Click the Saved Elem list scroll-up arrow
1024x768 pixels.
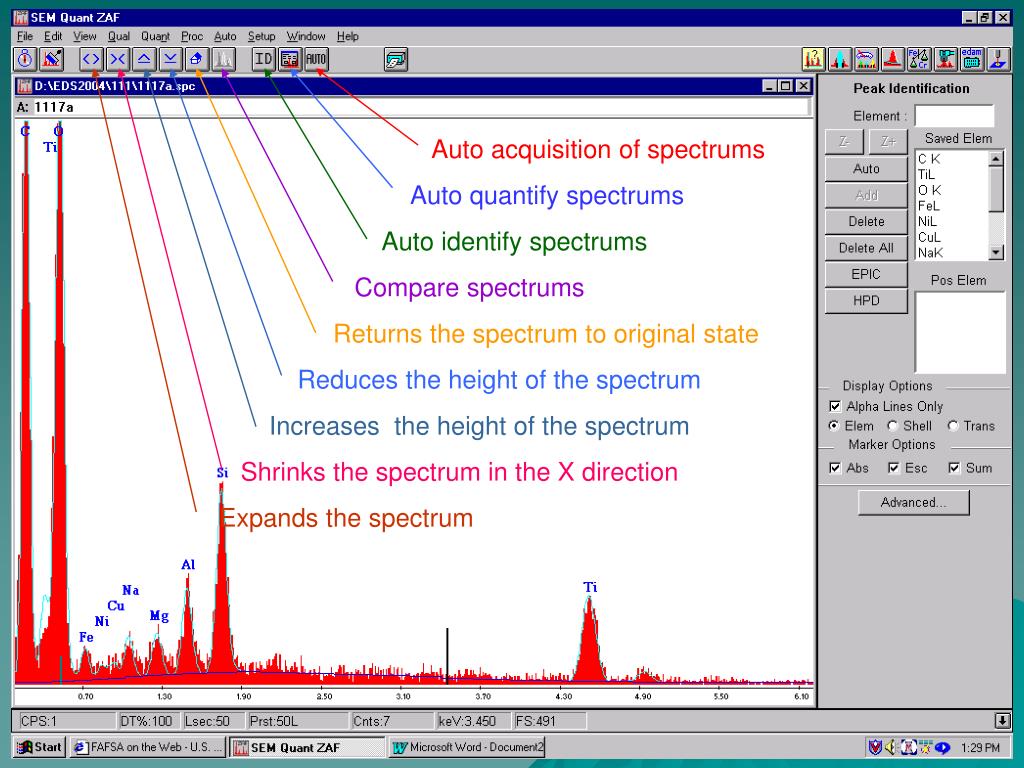[996, 159]
